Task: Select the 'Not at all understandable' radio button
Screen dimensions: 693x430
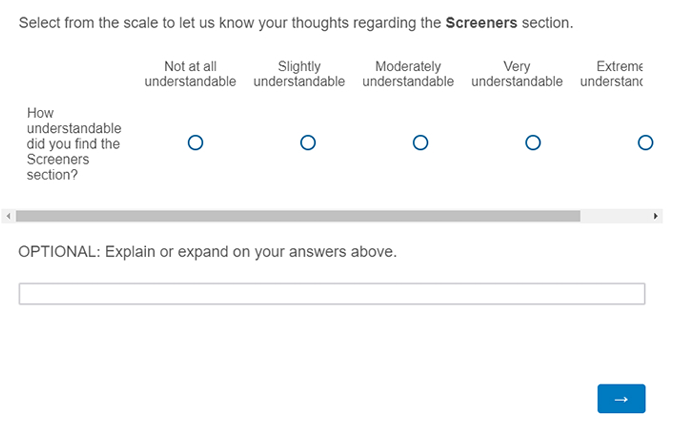Action: [x=195, y=143]
